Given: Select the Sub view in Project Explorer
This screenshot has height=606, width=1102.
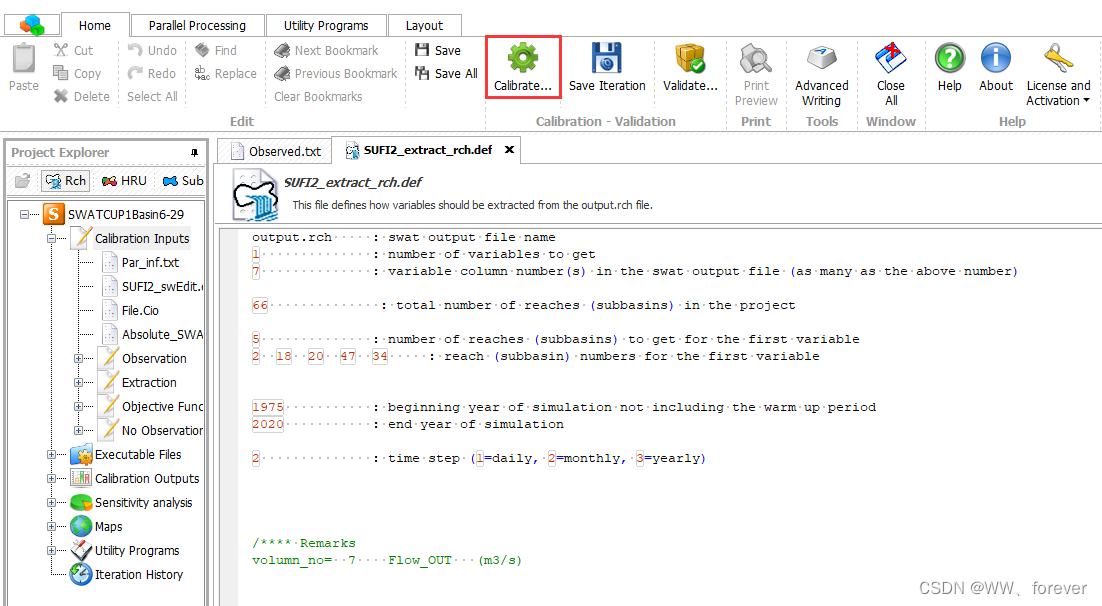Looking at the screenshot, I should tap(181, 181).
